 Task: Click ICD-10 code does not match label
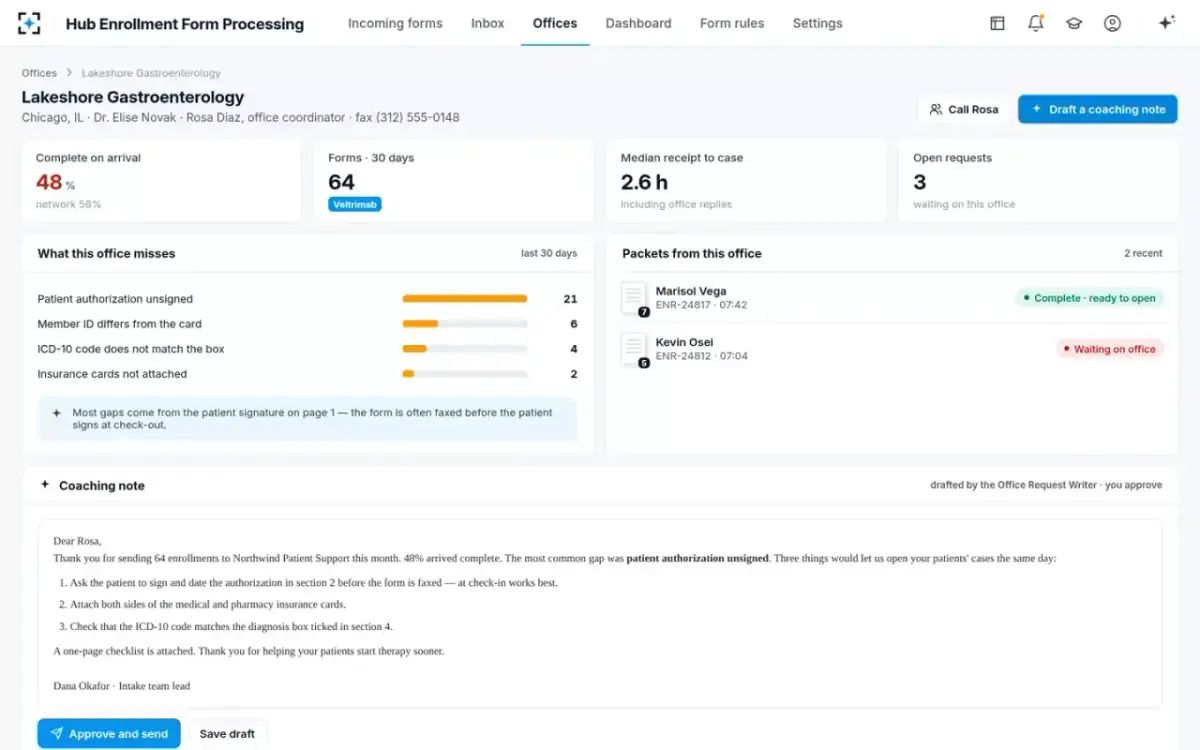pos(131,349)
